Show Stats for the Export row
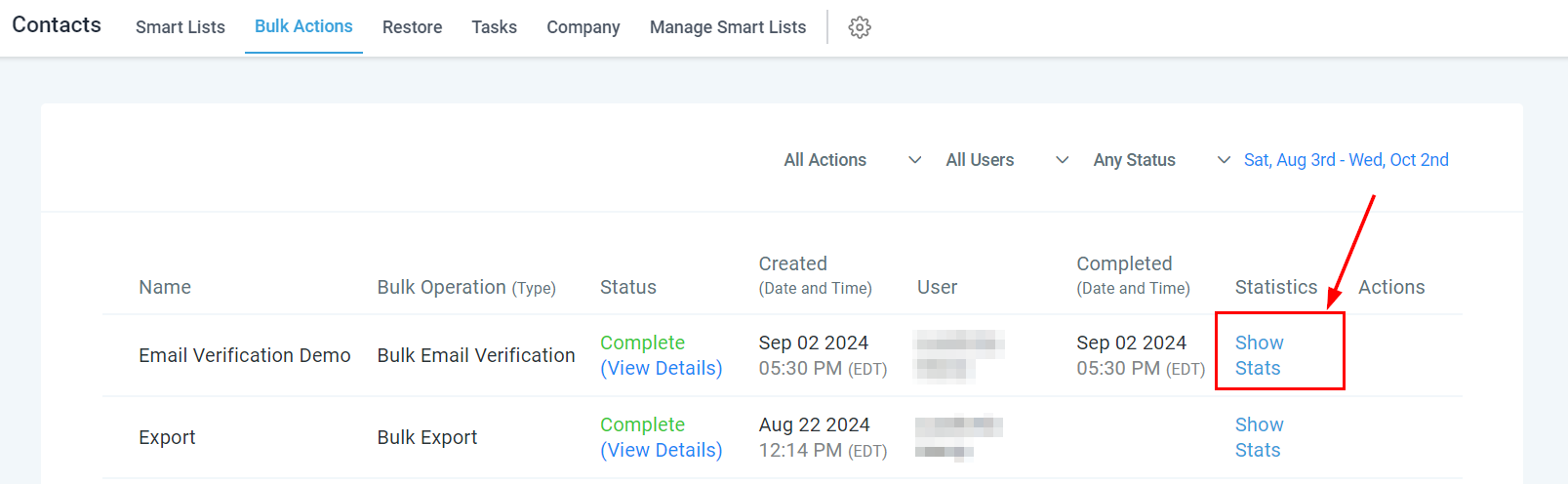The height and width of the screenshot is (484, 1568). (x=1259, y=437)
